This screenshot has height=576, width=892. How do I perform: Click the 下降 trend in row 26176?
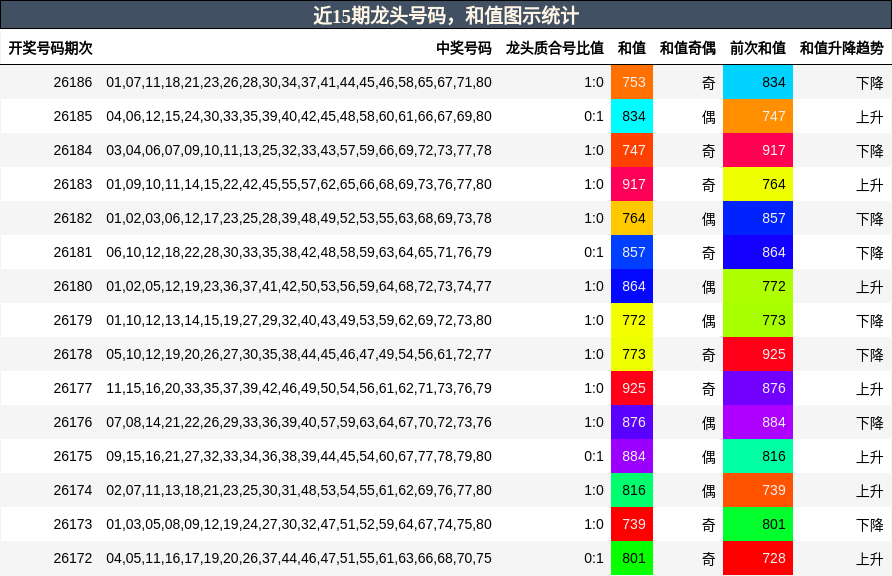click(x=870, y=423)
